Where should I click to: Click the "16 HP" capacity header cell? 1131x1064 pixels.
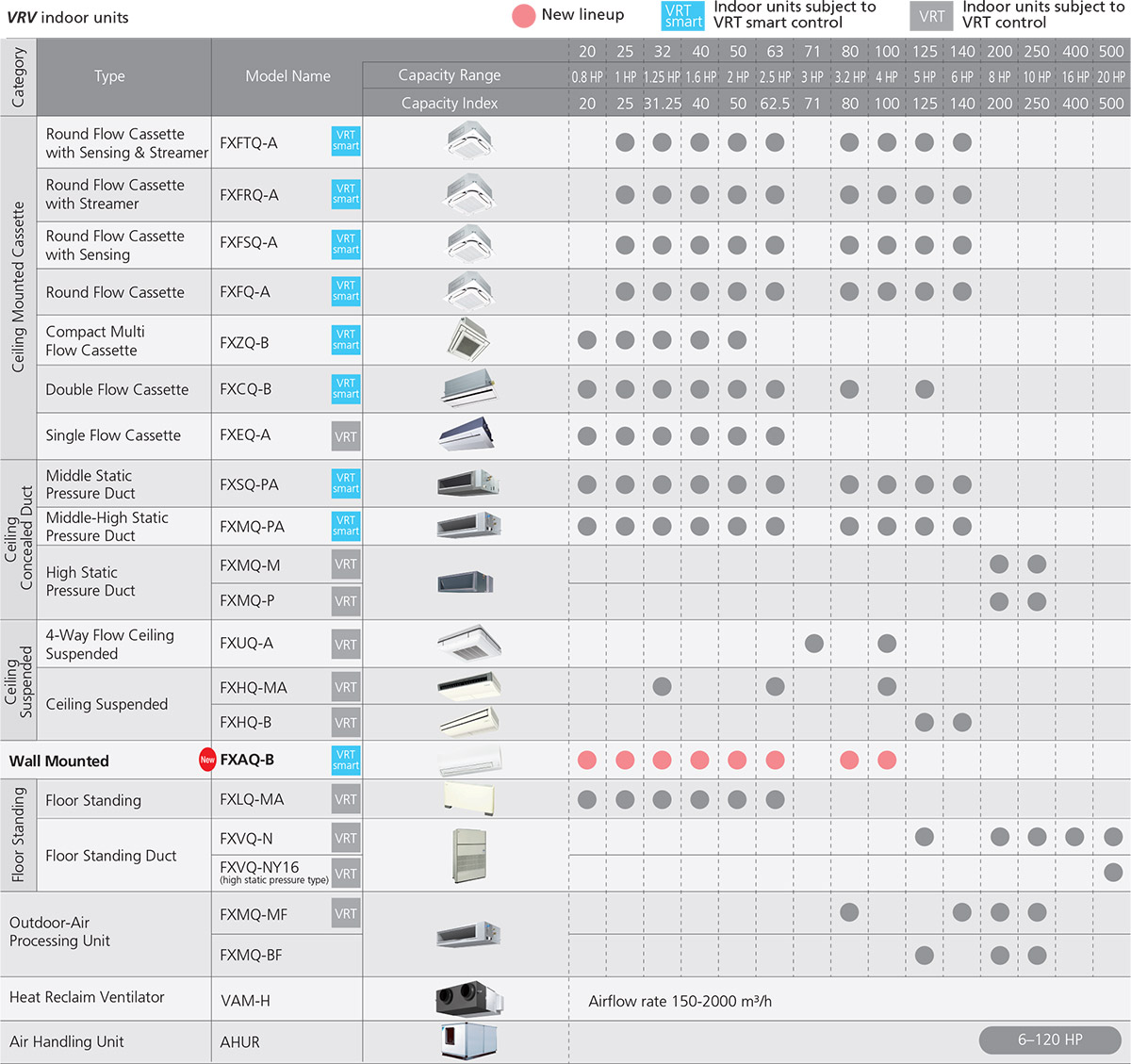tap(1075, 77)
